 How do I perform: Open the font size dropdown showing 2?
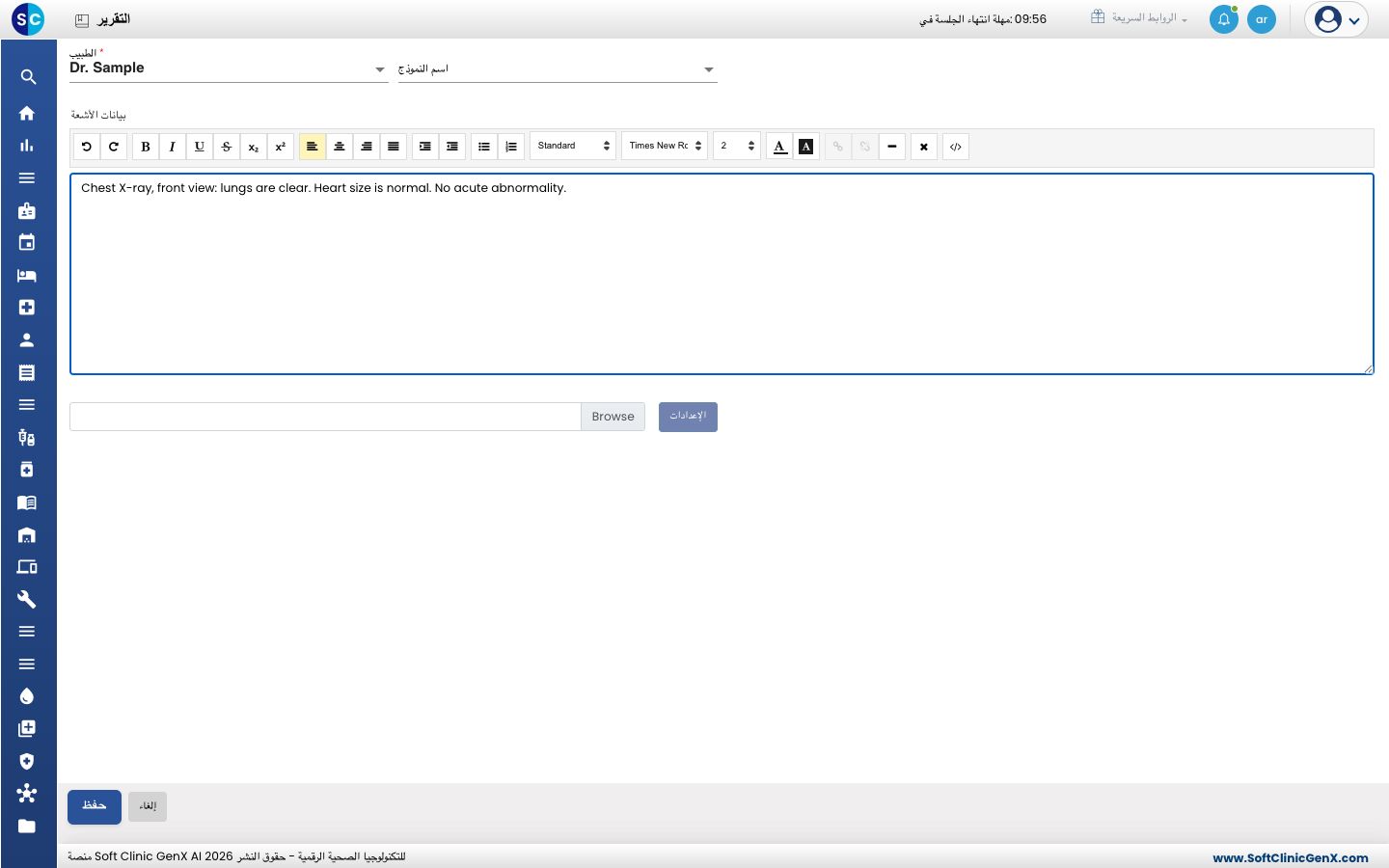click(x=737, y=146)
